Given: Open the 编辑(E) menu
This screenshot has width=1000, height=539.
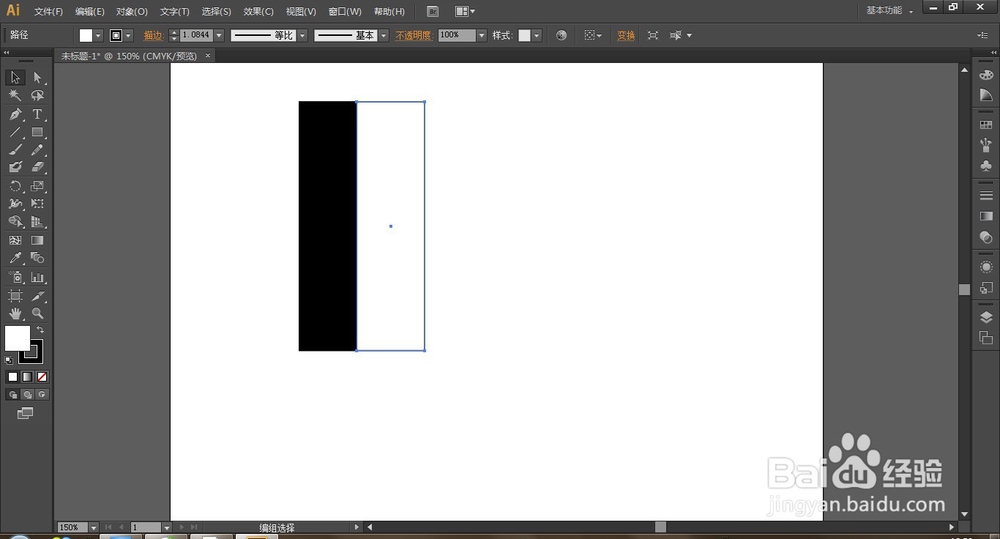Looking at the screenshot, I should [x=89, y=11].
